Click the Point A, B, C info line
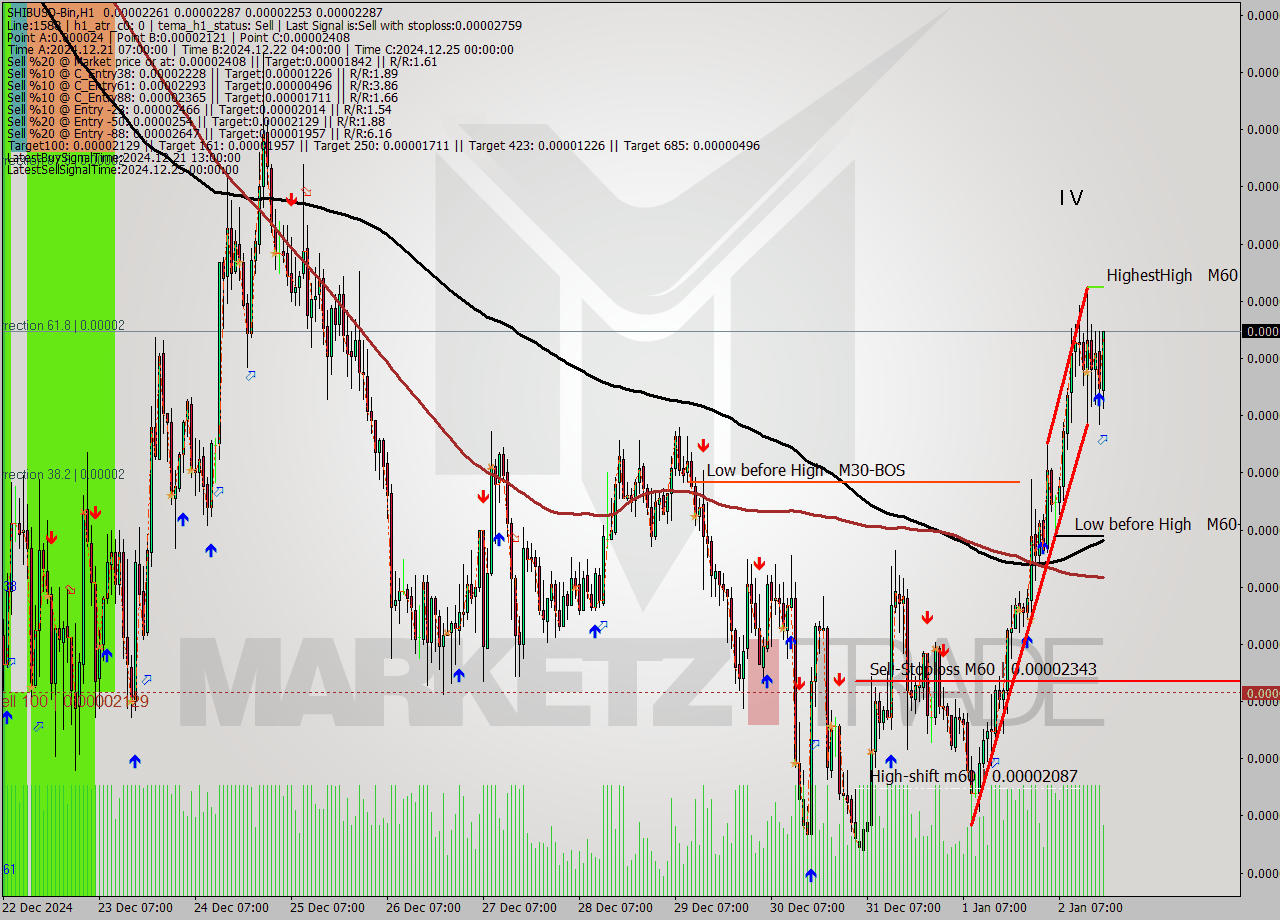Image resolution: width=1280 pixels, height=920 pixels. coord(178,37)
